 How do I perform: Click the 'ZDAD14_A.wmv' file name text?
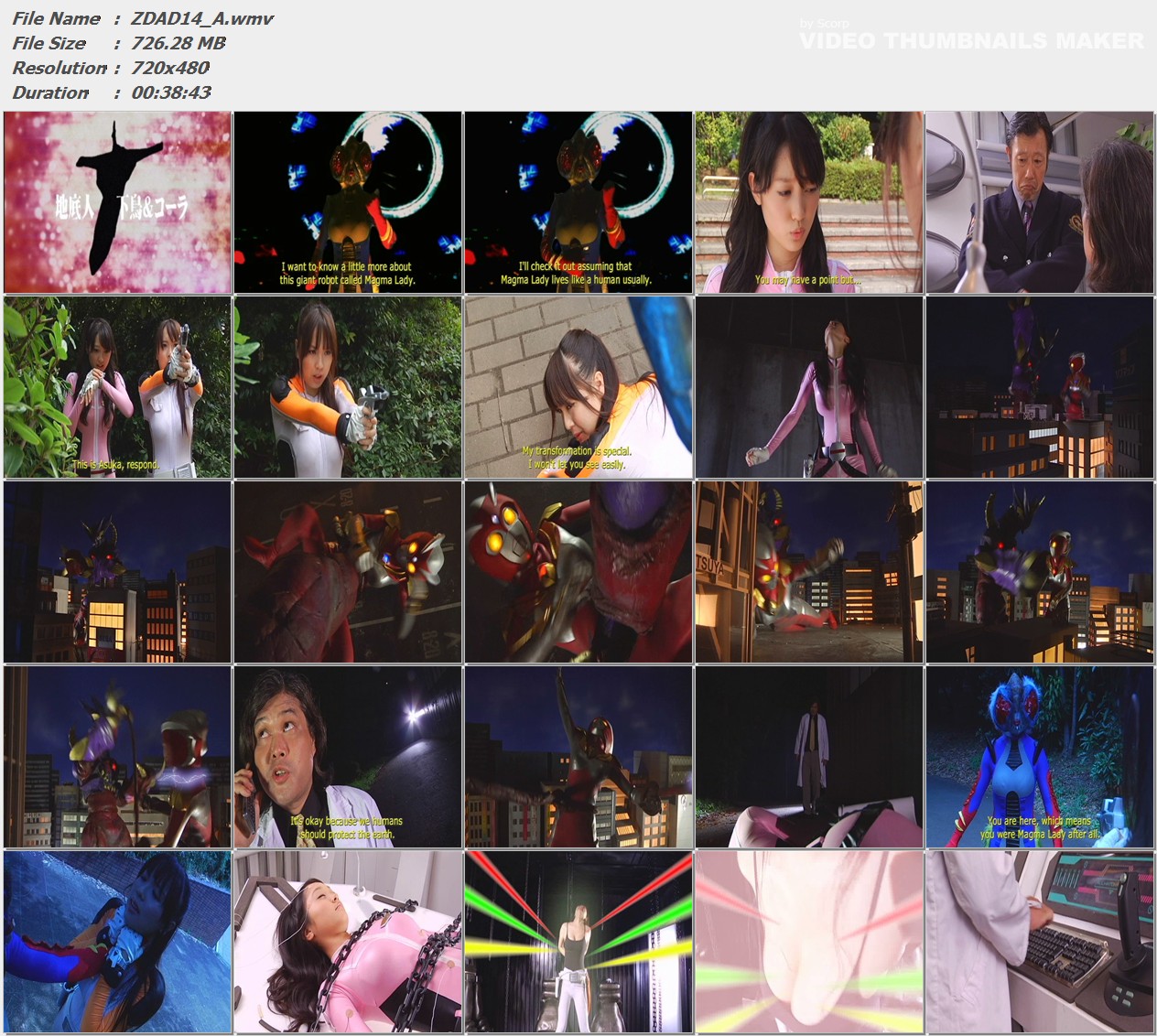[202, 18]
